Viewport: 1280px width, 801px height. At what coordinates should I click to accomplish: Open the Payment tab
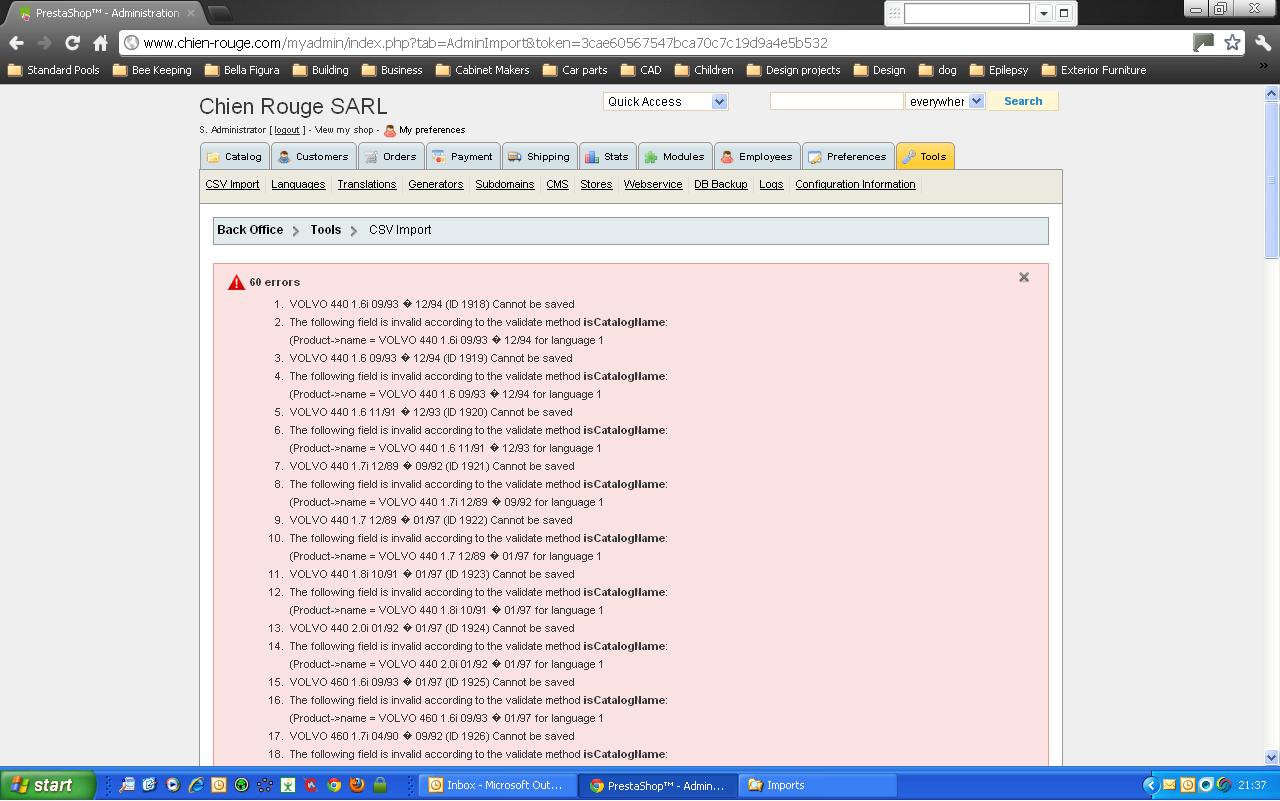[462, 157]
